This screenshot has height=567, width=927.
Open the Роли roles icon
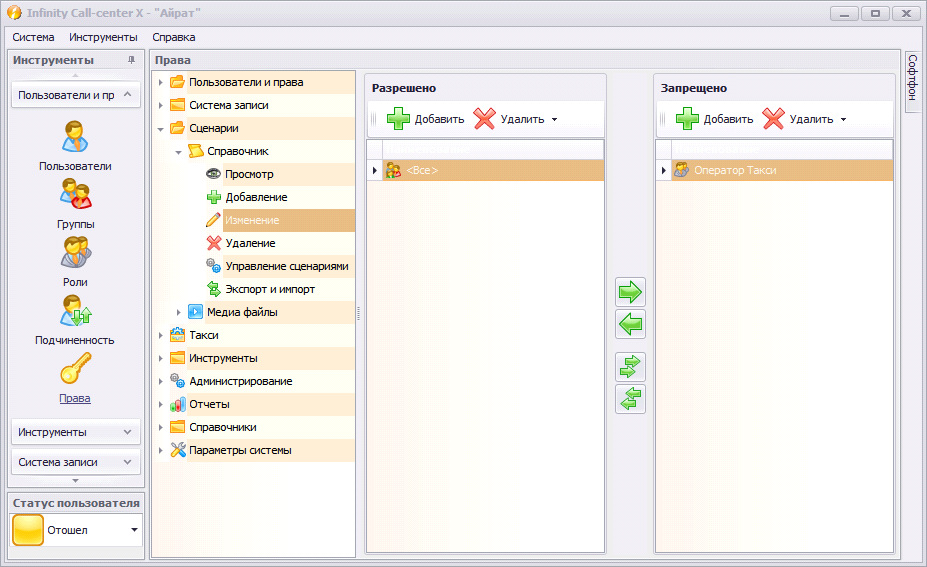pos(76,252)
